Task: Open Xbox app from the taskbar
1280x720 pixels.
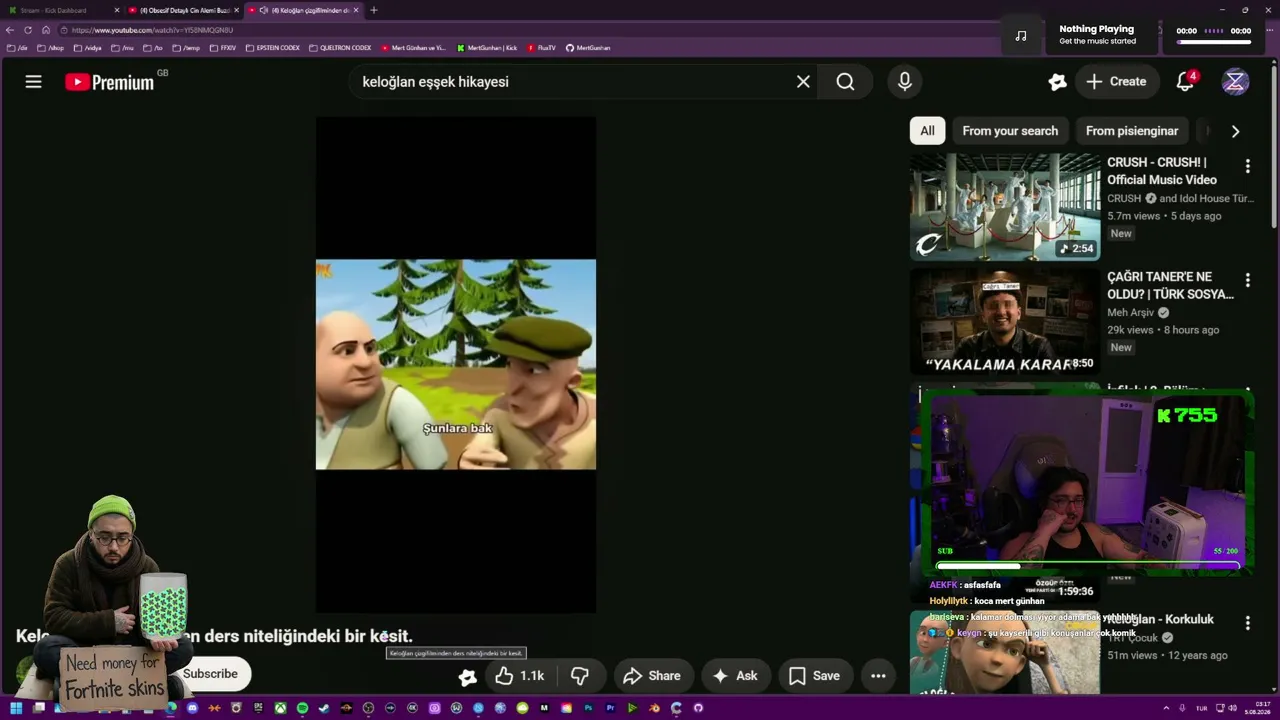Action: coord(280,708)
